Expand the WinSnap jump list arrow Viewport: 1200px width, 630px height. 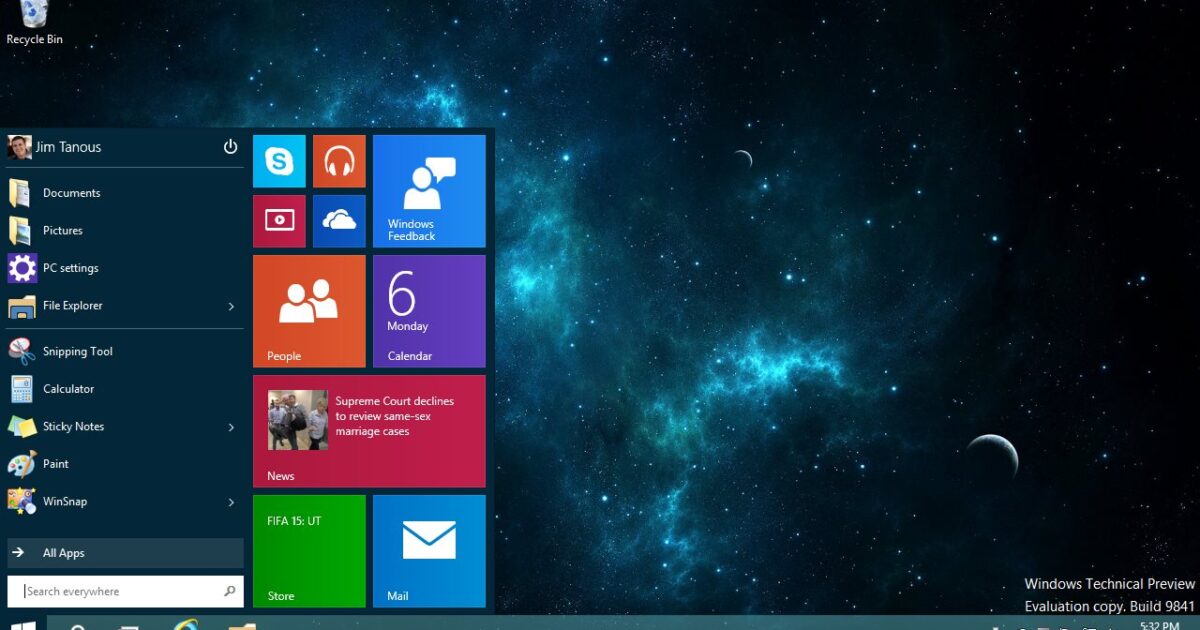pyautogui.click(x=231, y=502)
